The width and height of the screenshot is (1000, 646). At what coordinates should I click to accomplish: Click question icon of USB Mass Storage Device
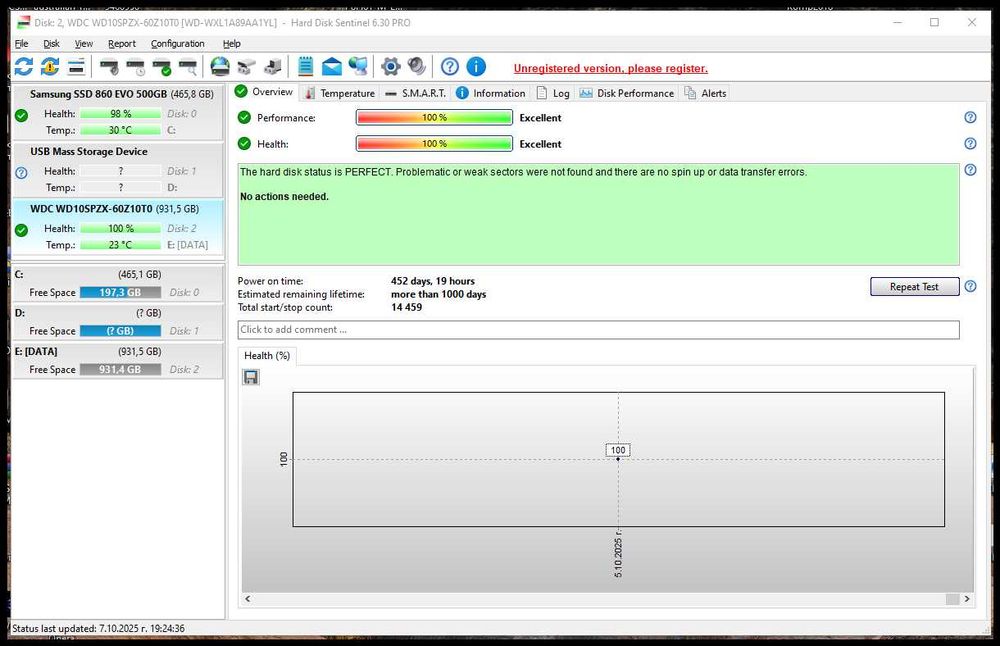(x=22, y=173)
